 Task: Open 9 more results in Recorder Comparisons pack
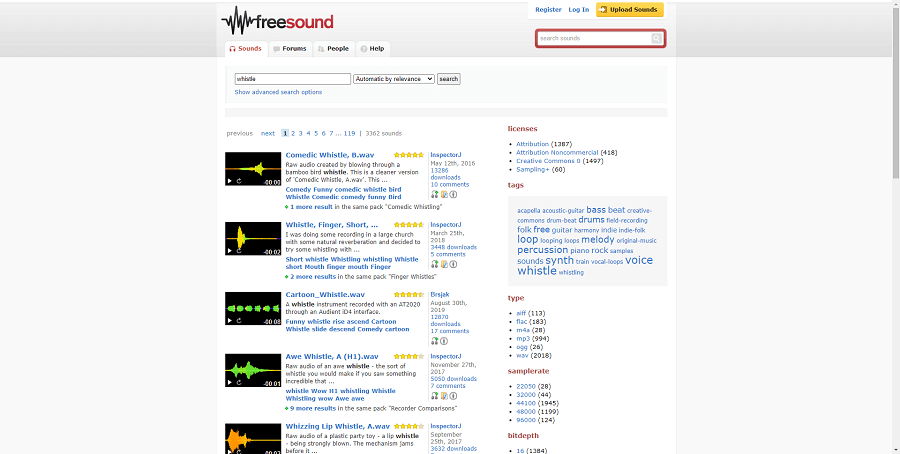point(313,409)
